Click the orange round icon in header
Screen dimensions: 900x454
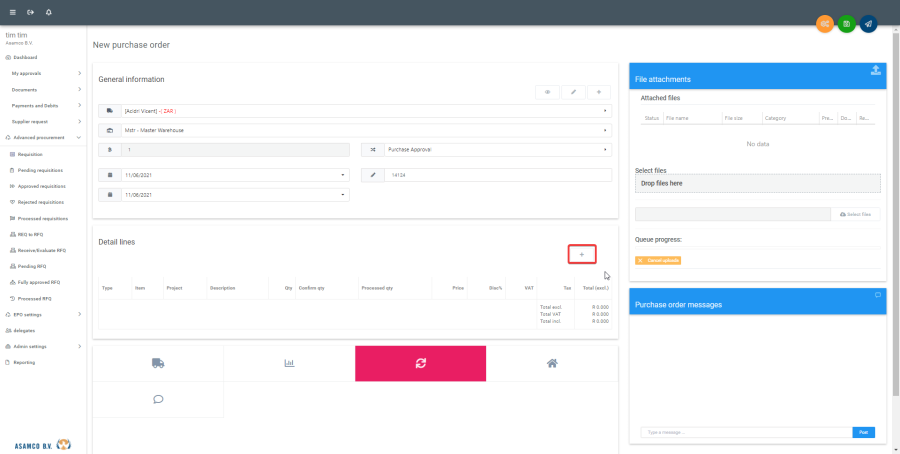click(825, 23)
